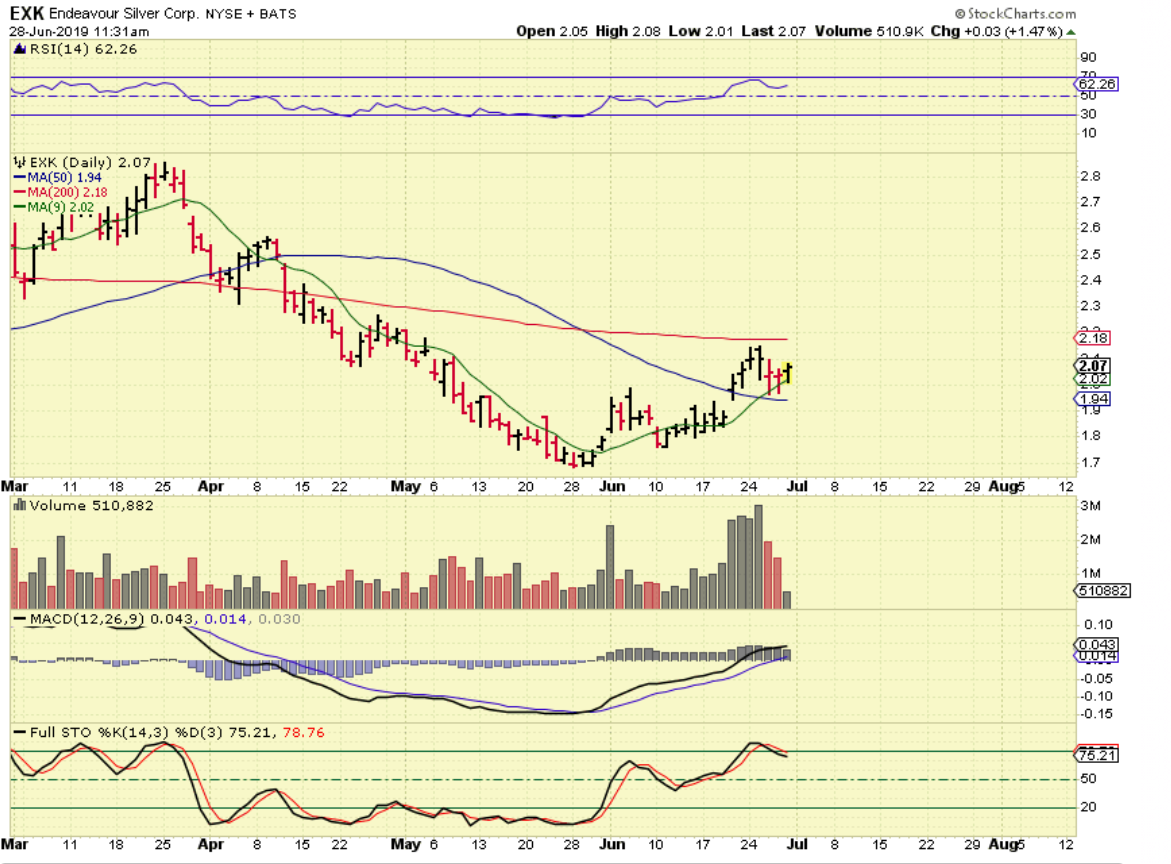Click the 0.10 MACD axis label
This screenshot has width=1171, height=864.
pos(1098,625)
